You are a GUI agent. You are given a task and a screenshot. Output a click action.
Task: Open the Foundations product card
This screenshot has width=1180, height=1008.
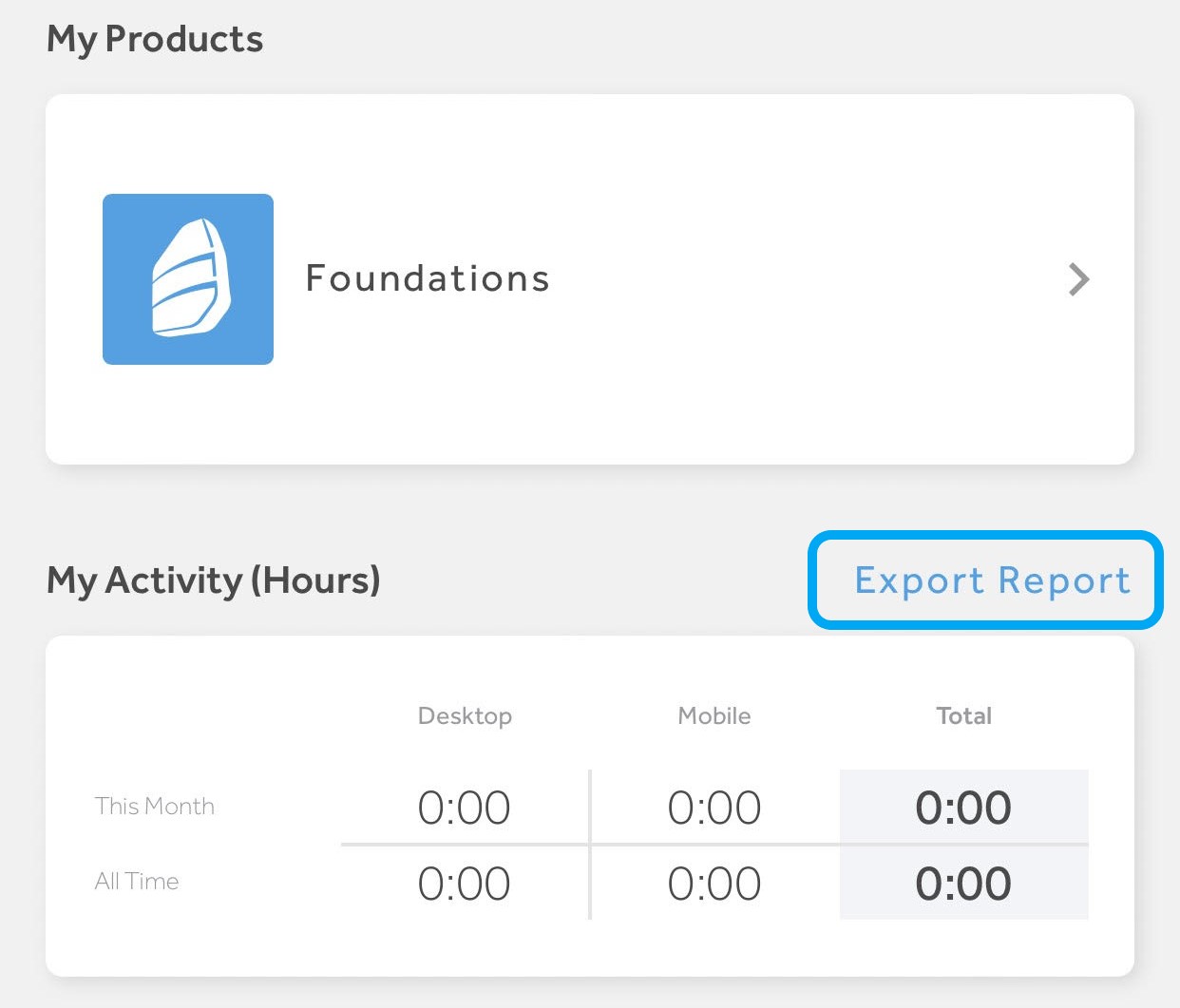click(x=589, y=278)
